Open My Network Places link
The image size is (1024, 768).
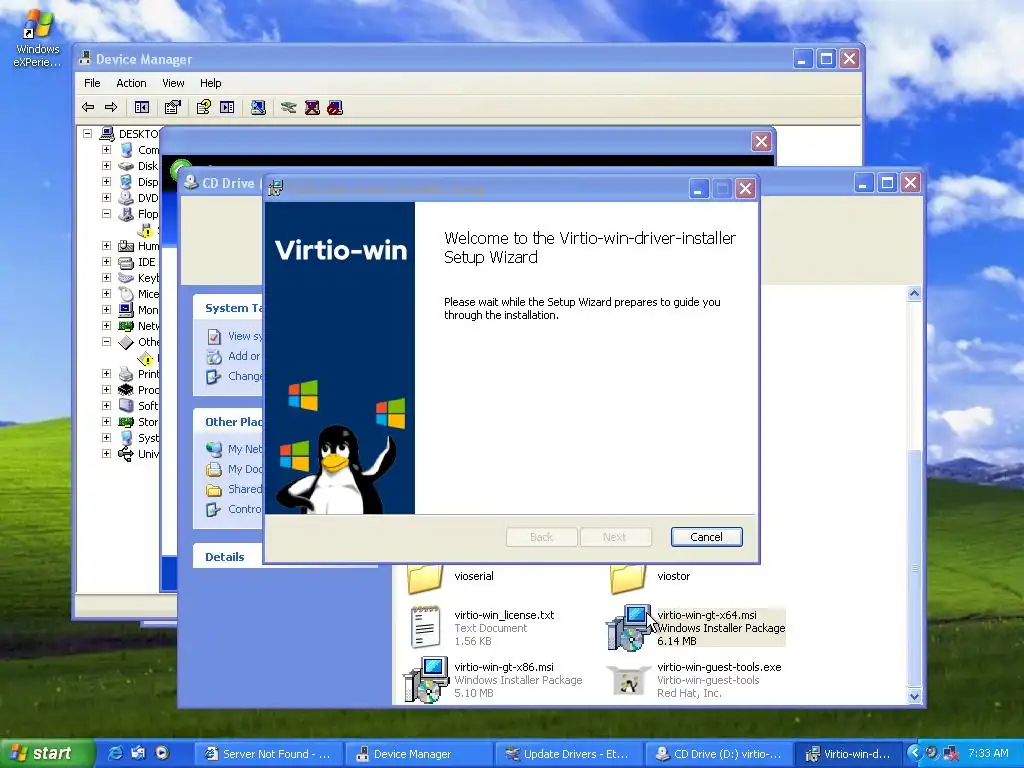point(245,449)
